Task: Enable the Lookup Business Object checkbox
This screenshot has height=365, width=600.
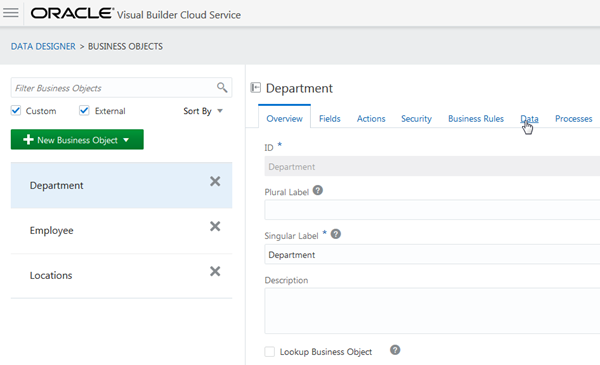Action: (270, 352)
